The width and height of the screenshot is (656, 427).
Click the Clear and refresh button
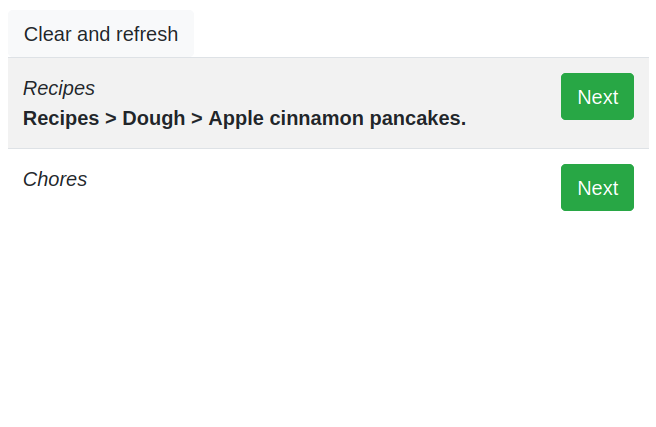point(101,34)
